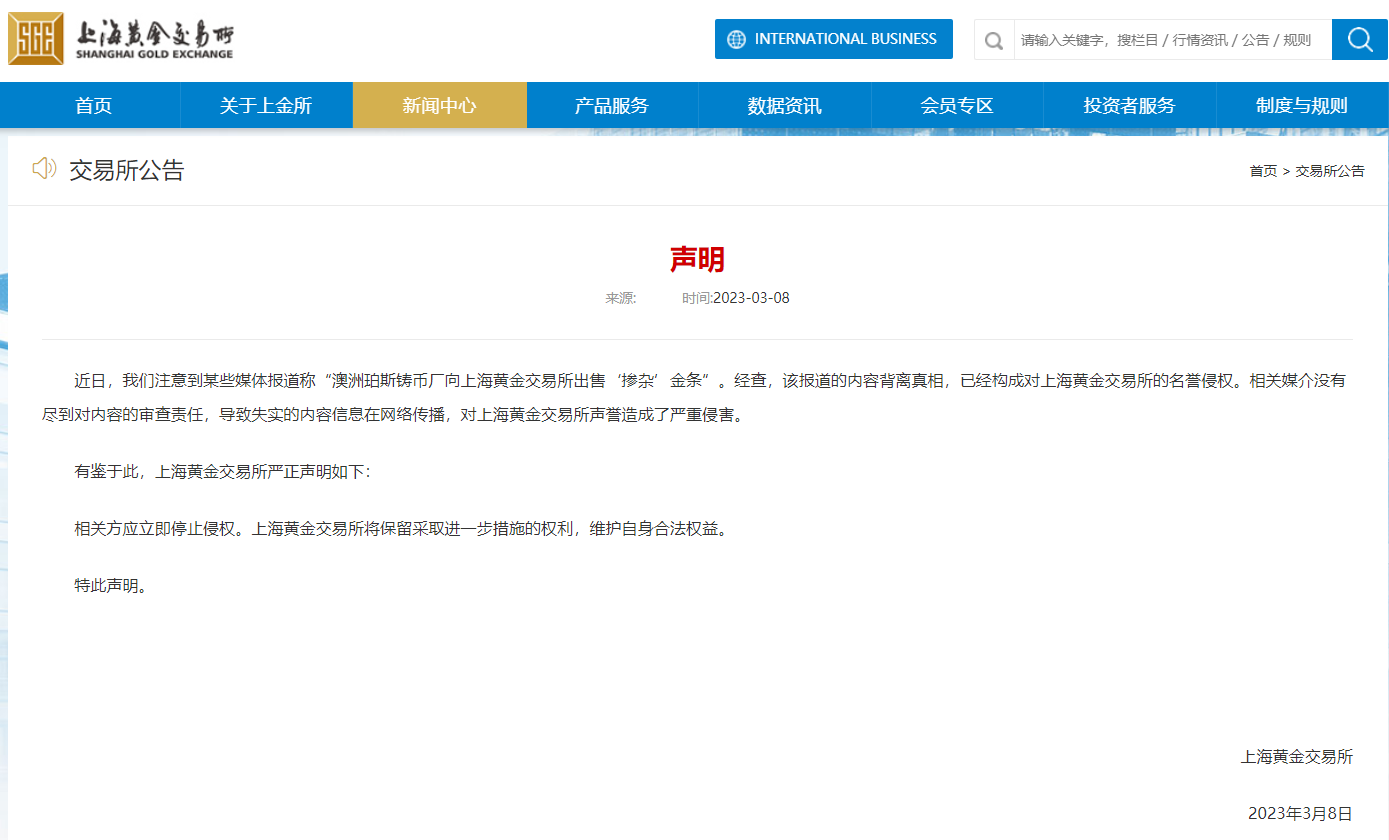Click the speaker icon beside 交易所公告
This screenshot has width=1389, height=840.
(x=44, y=168)
